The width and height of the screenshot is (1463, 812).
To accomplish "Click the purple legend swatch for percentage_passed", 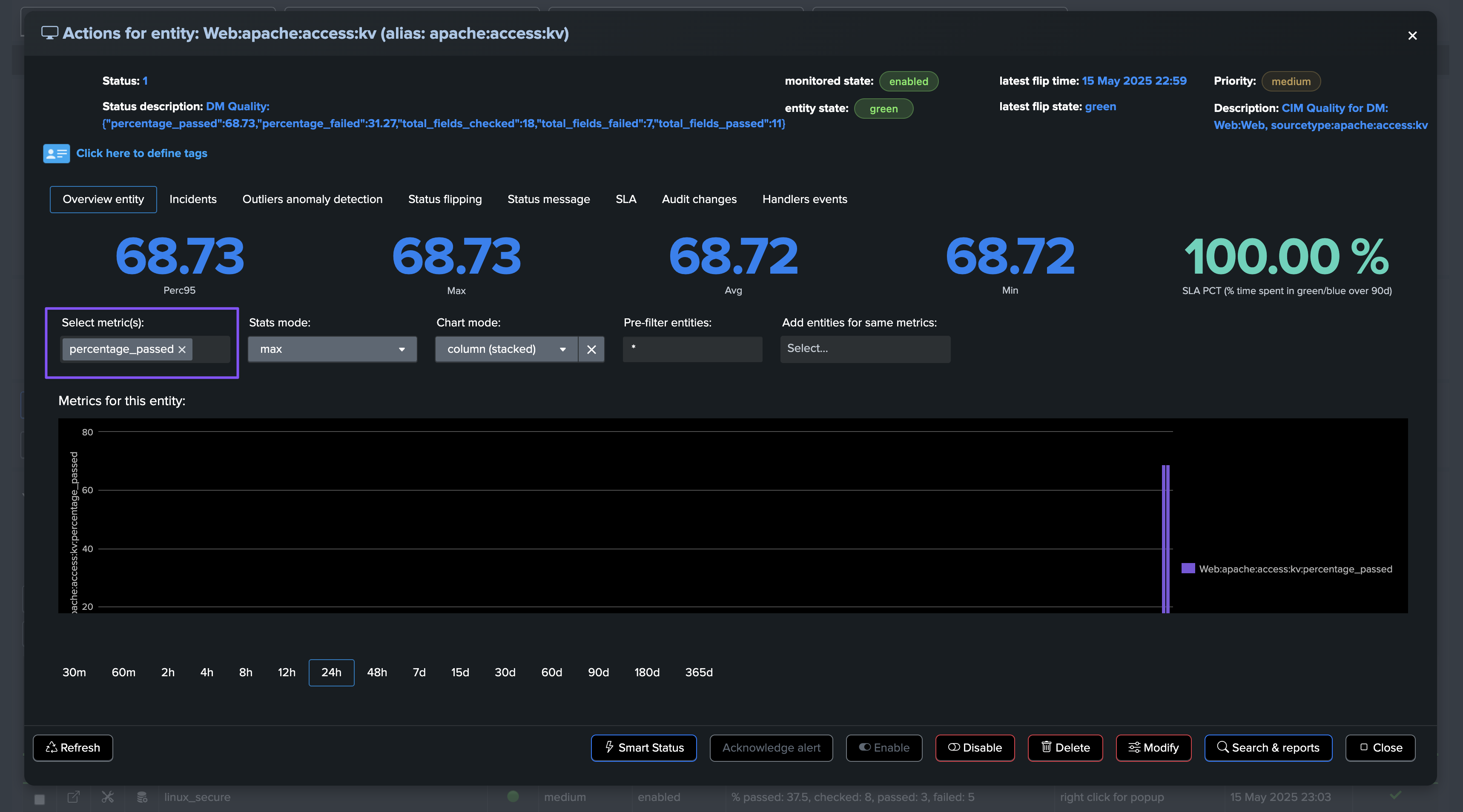I will tap(1188, 569).
